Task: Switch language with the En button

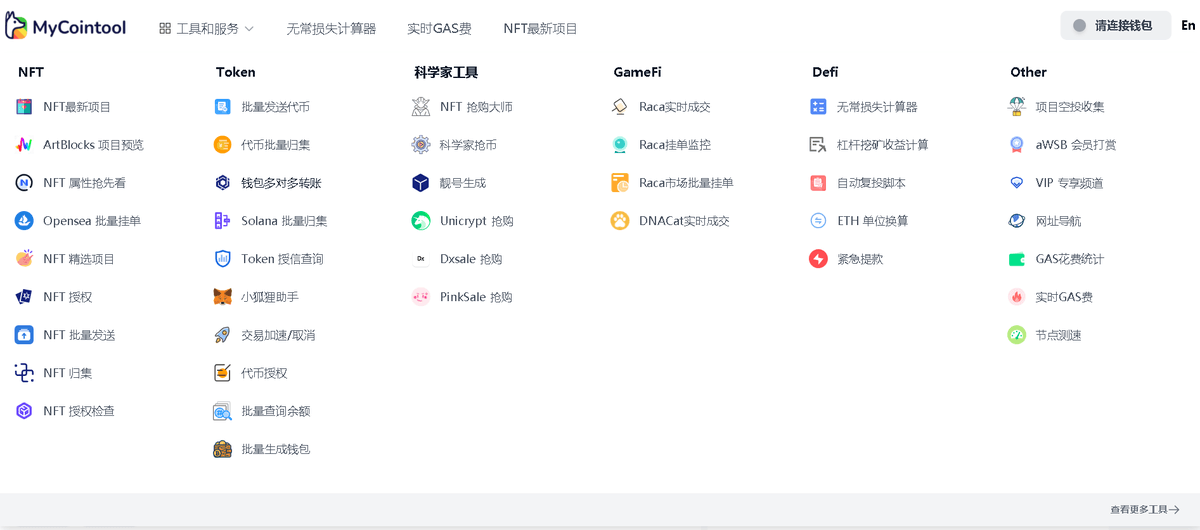Action: coord(1188,26)
